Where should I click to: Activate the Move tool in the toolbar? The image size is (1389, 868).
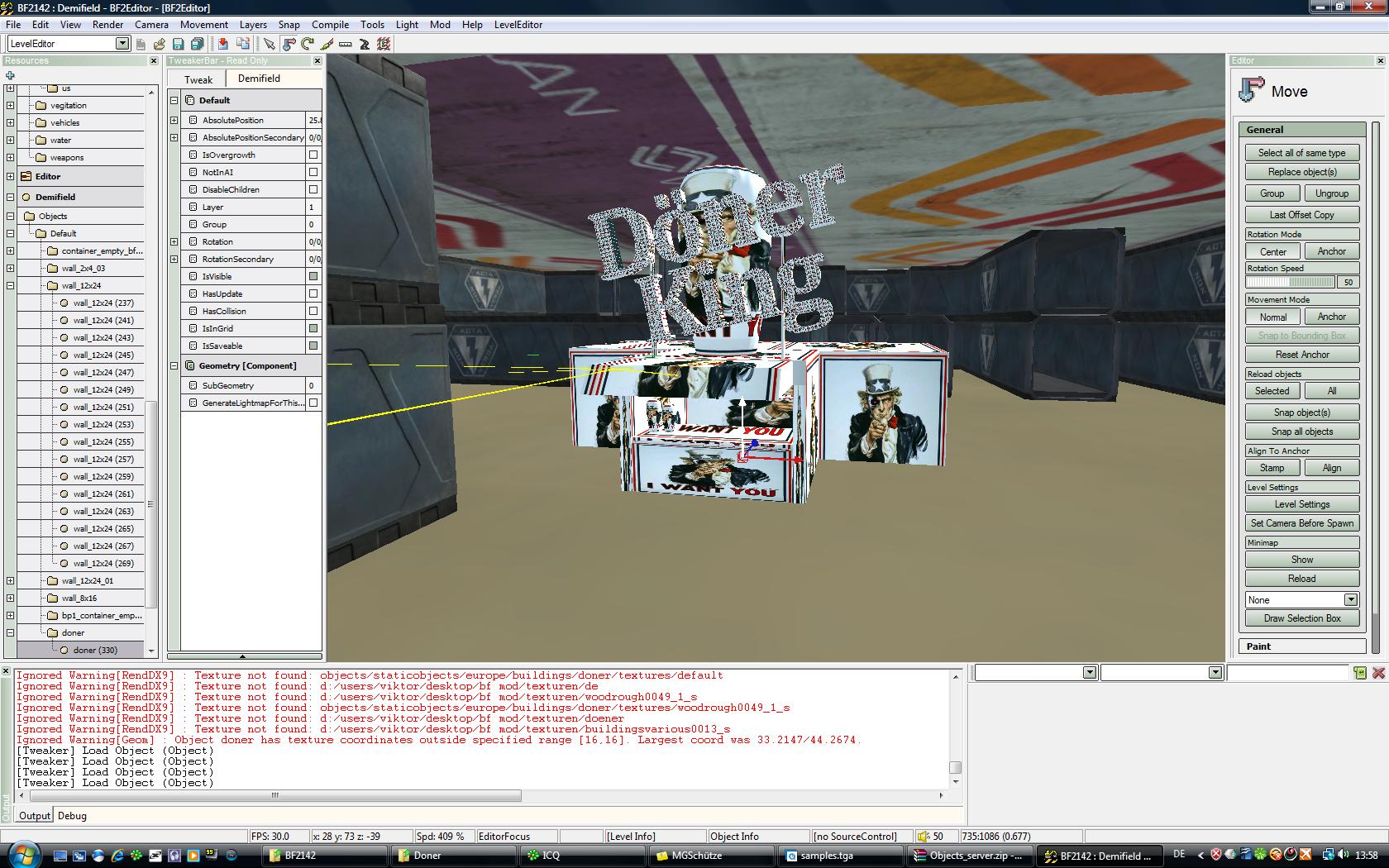[289, 44]
